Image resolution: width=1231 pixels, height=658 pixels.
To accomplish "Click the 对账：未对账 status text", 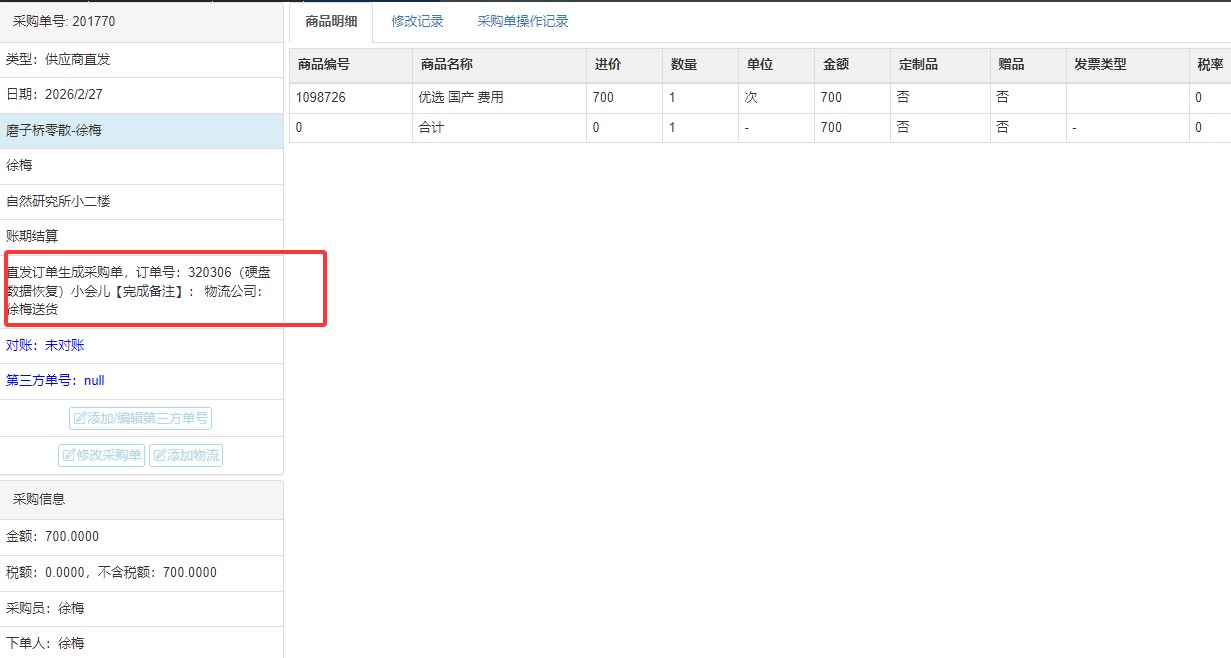I will [45, 345].
